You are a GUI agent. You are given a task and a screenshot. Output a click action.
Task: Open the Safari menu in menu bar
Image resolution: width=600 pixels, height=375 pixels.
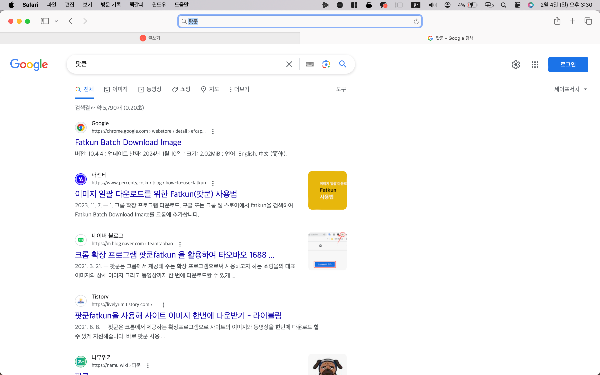(30, 5)
